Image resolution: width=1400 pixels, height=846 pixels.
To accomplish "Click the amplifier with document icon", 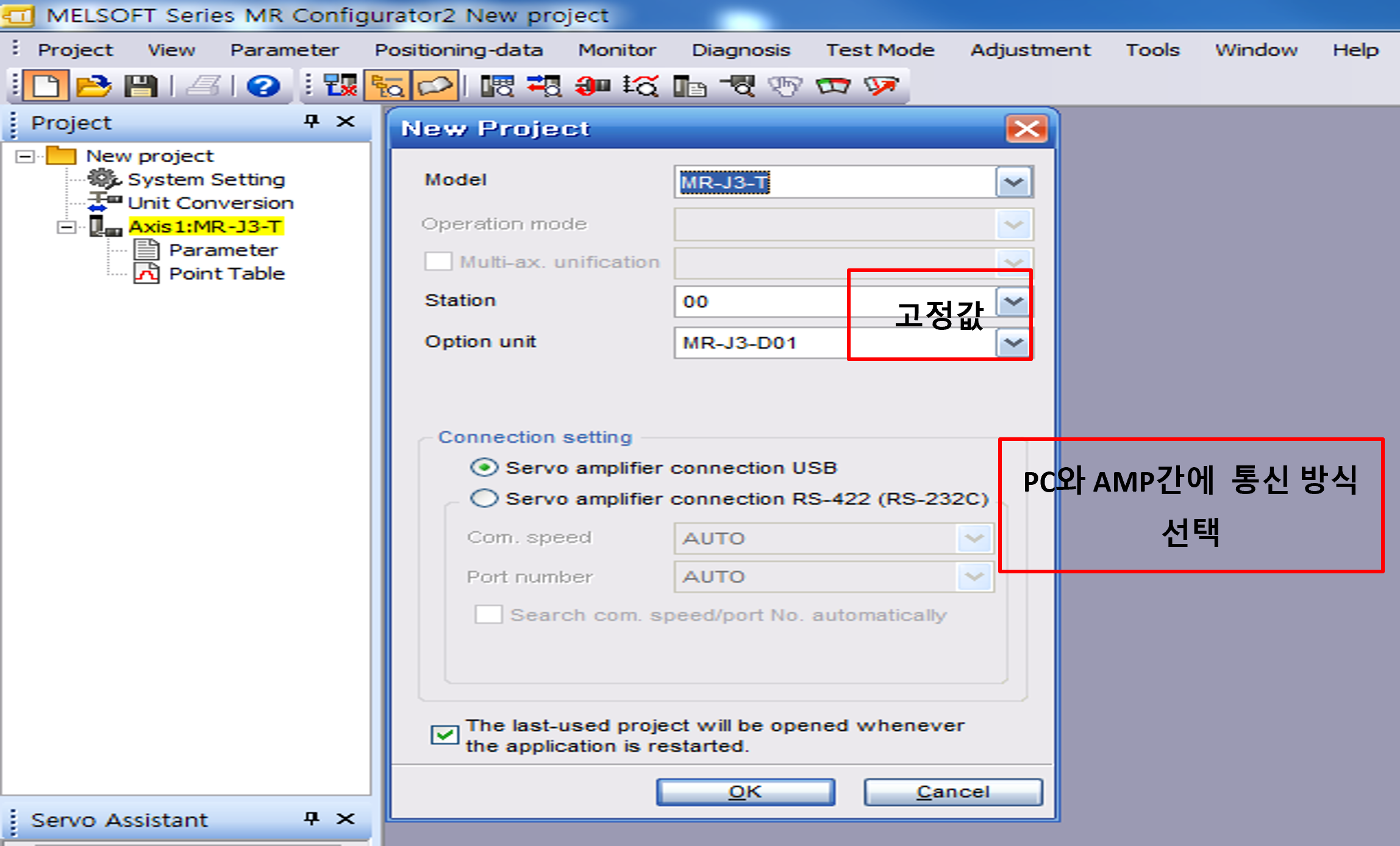I will (689, 85).
